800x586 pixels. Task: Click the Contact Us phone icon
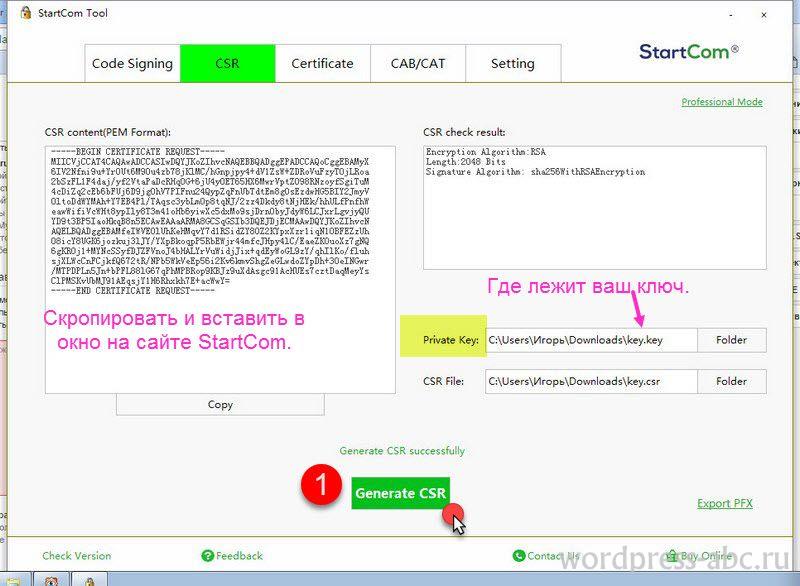519,556
